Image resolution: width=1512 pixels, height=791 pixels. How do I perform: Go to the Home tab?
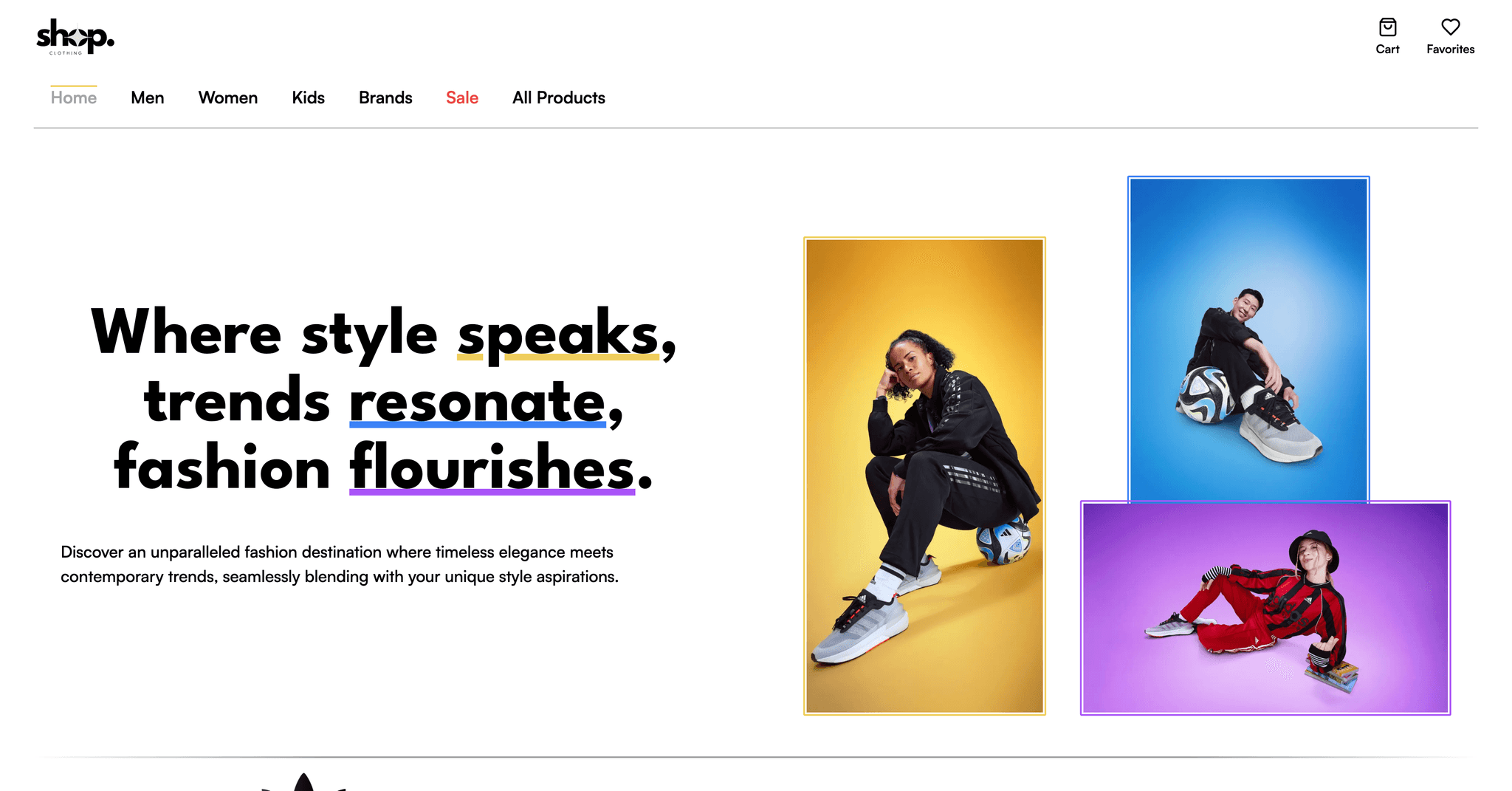tap(74, 97)
